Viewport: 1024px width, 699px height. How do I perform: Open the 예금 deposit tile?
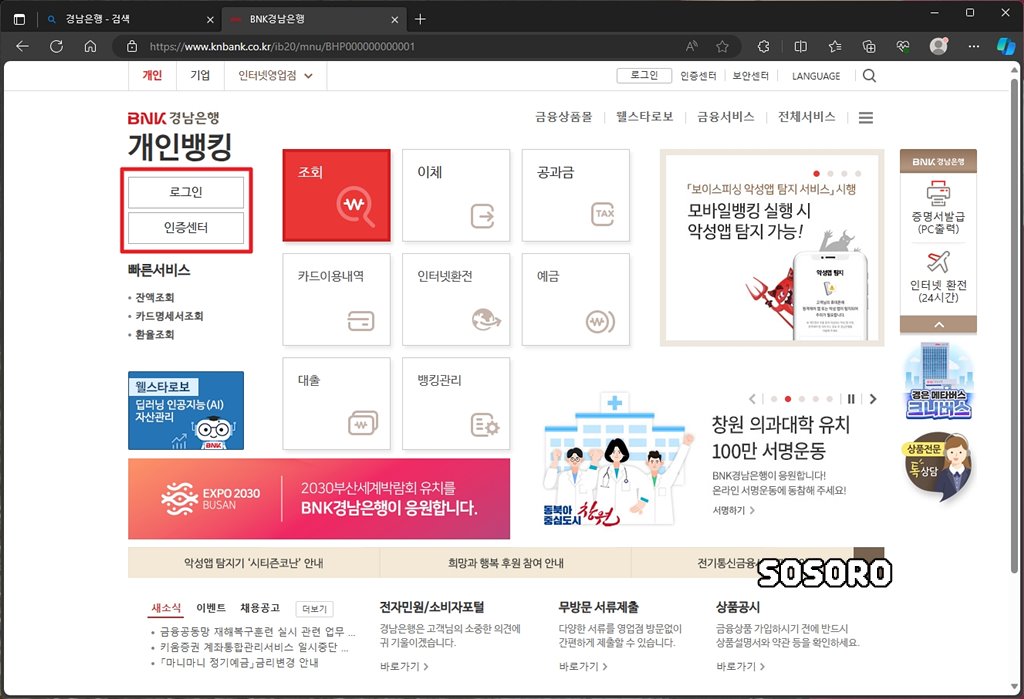coord(575,299)
